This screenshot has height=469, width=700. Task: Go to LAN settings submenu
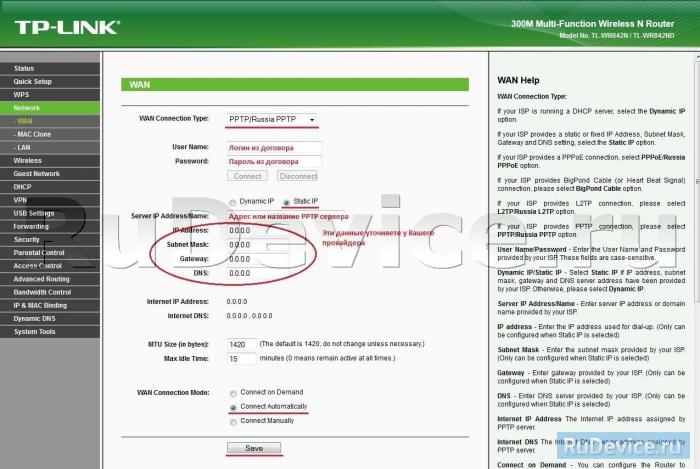[22, 147]
